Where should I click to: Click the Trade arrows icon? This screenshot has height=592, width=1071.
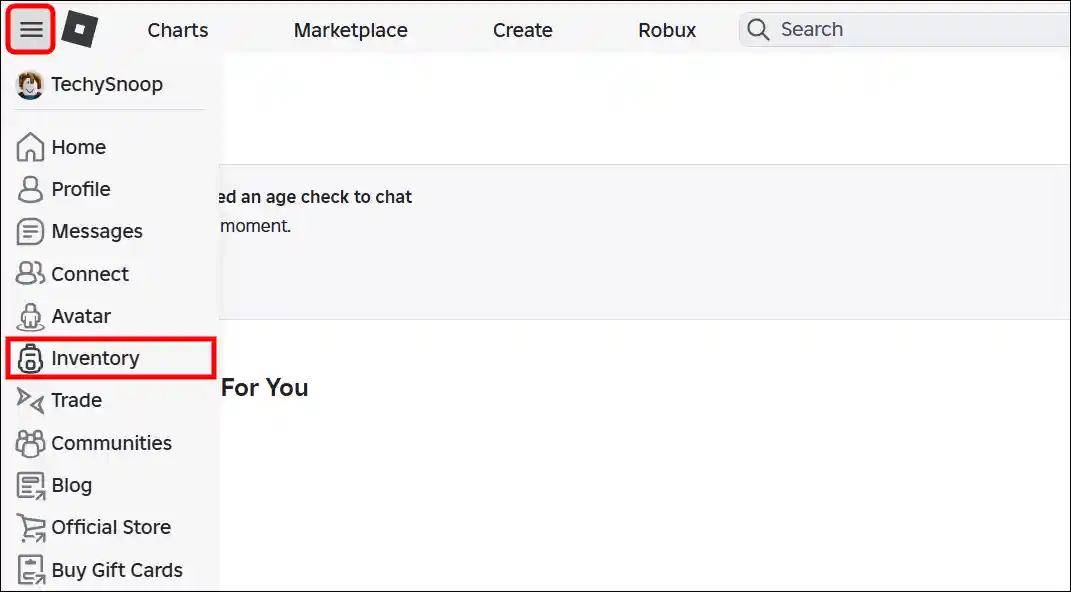tap(31, 401)
